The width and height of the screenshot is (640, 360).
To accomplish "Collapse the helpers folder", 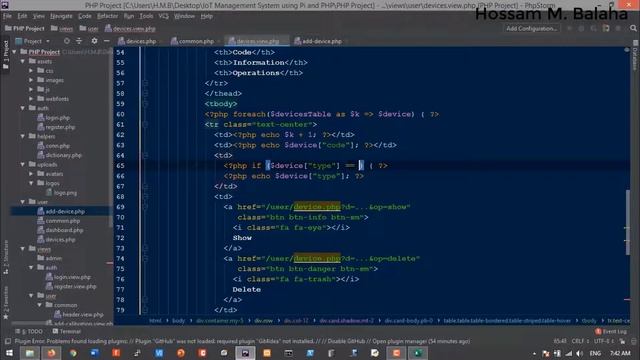I will click(23, 136).
